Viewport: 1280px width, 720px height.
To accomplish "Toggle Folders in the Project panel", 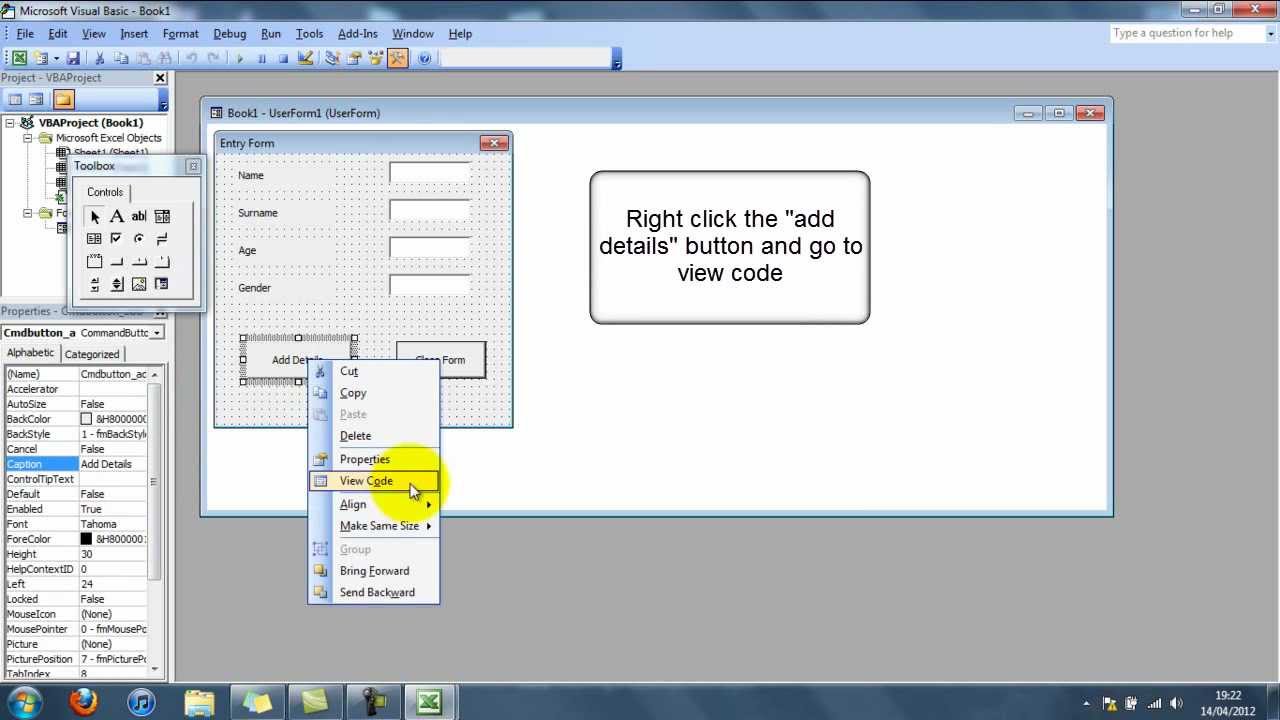I will click(63, 99).
